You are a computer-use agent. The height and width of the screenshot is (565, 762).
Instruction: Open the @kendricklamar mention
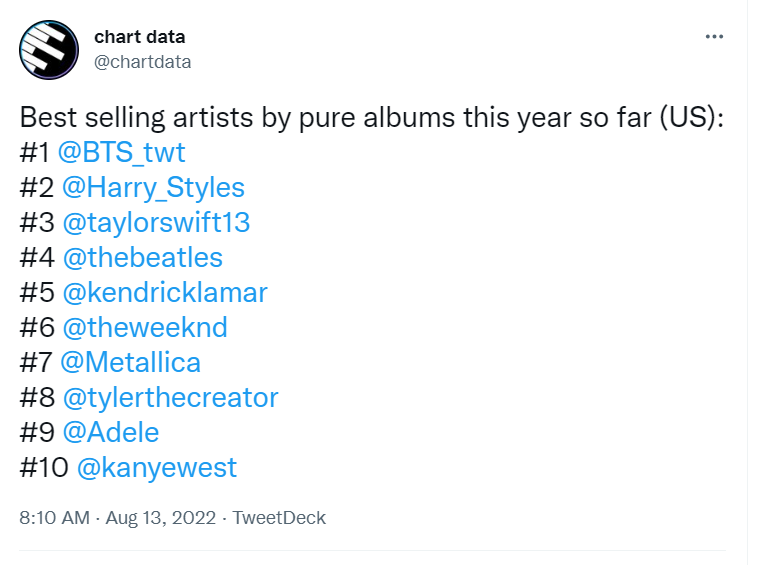click(x=165, y=292)
